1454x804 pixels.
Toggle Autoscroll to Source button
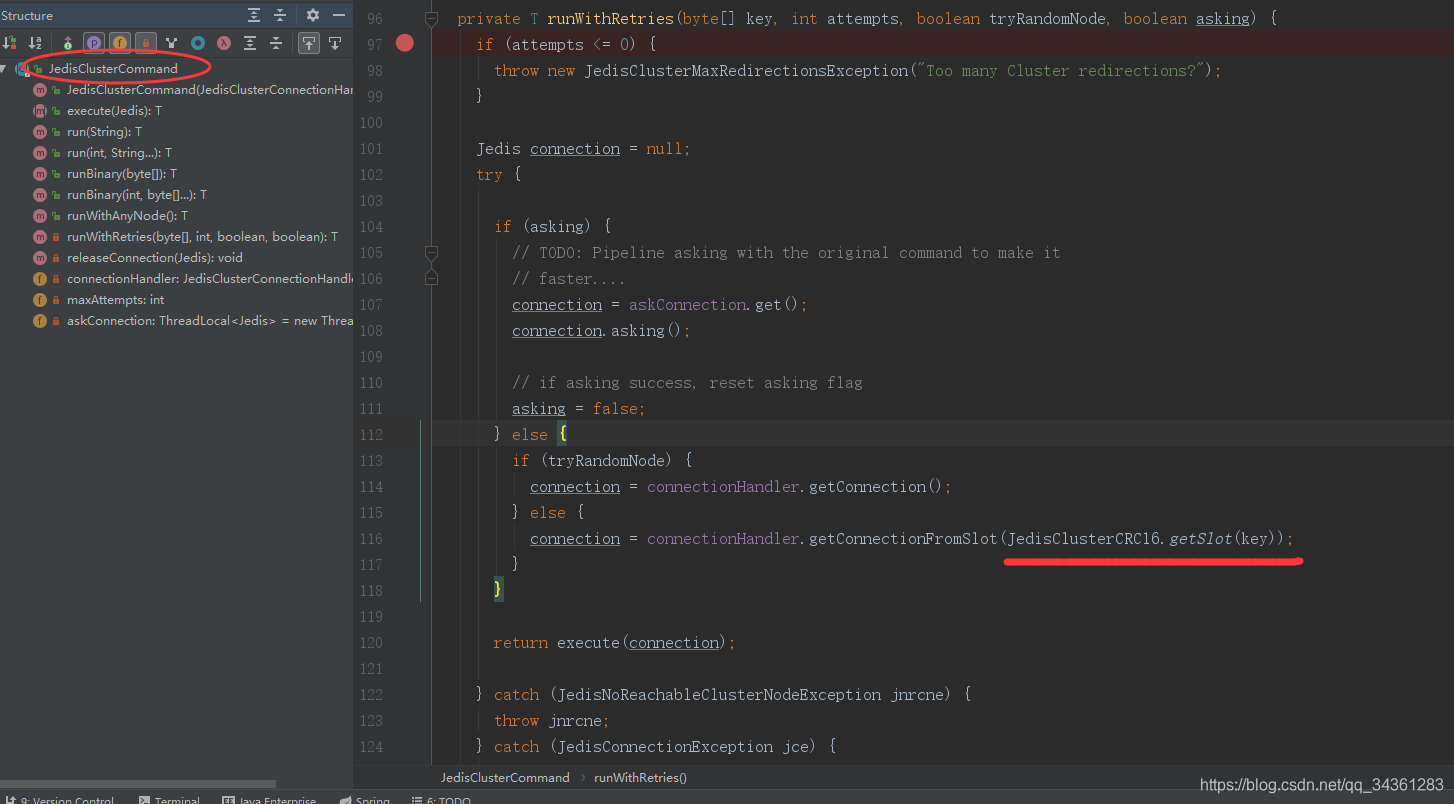[x=309, y=43]
